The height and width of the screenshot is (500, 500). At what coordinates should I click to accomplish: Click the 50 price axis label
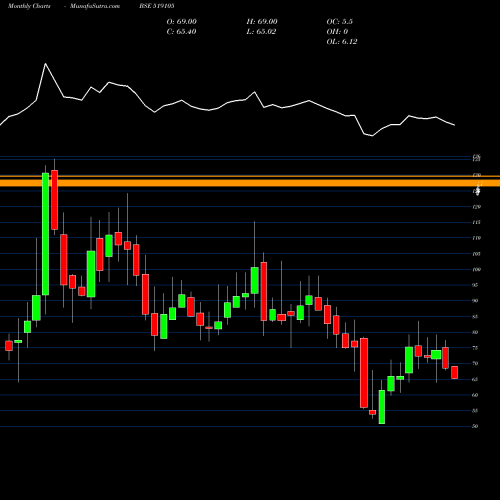[x=476, y=426]
